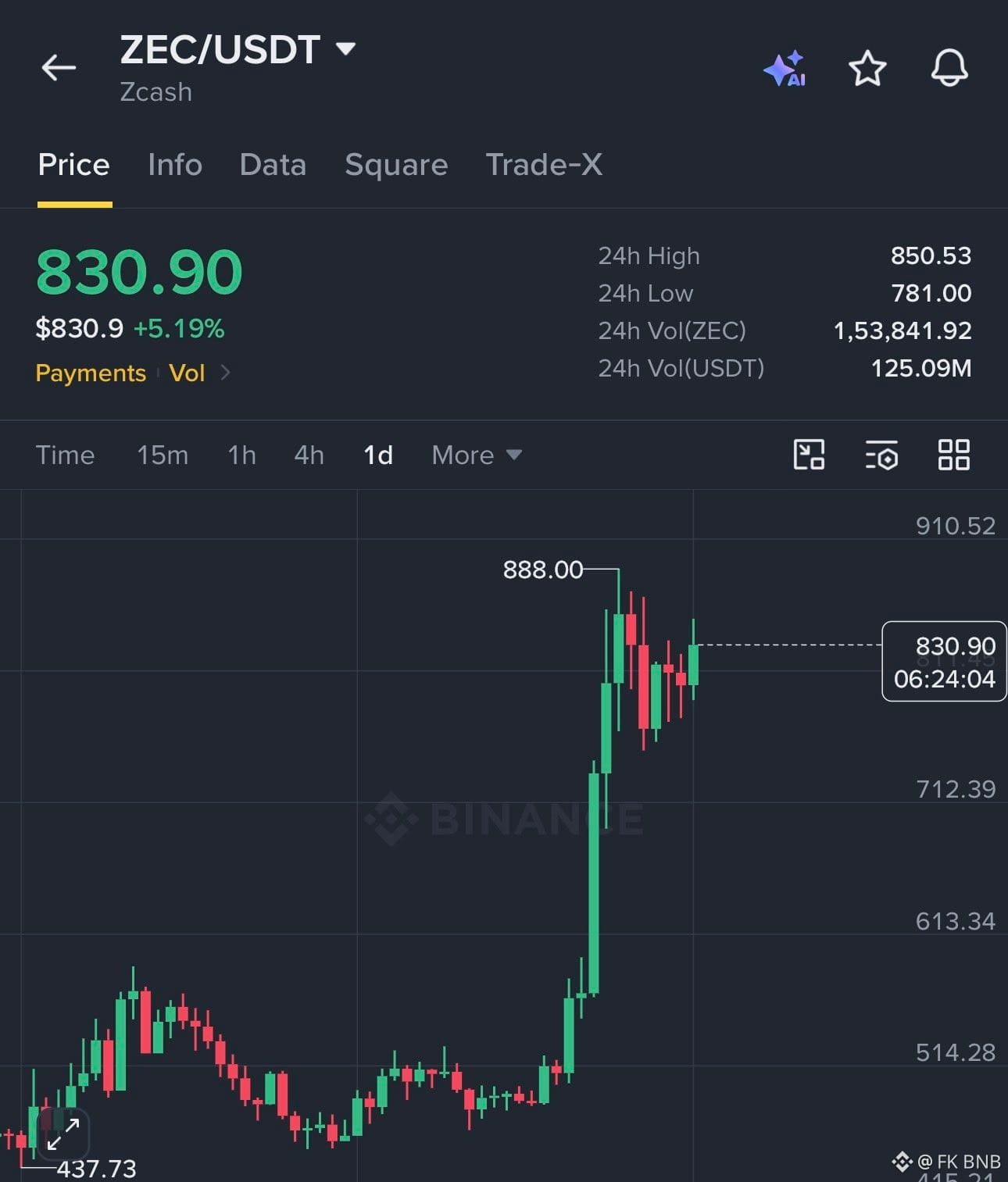The height and width of the screenshot is (1182, 1008).
Task: Open the Data tab
Action: tap(273, 165)
